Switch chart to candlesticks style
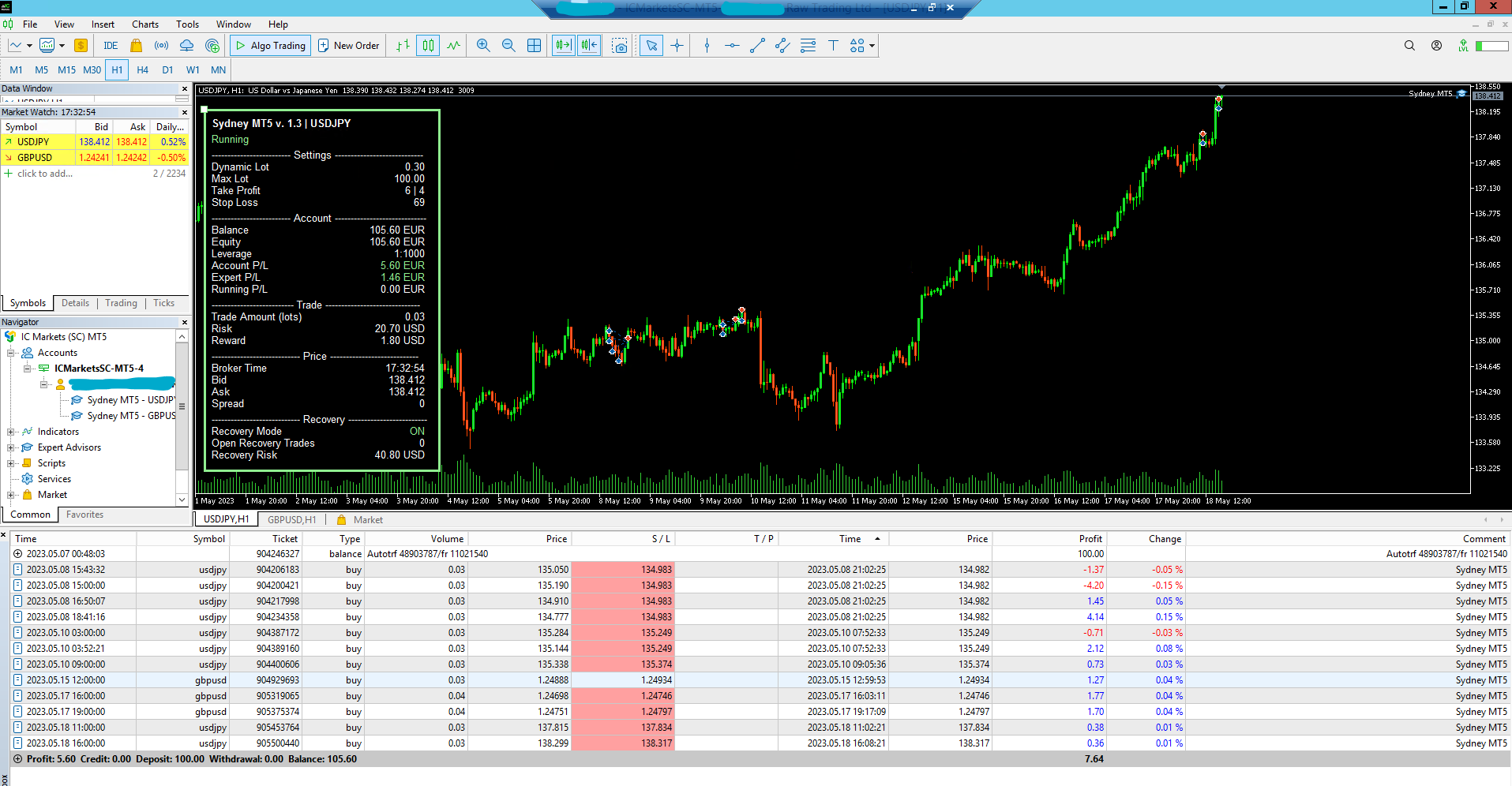 pyautogui.click(x=428, y=46)
